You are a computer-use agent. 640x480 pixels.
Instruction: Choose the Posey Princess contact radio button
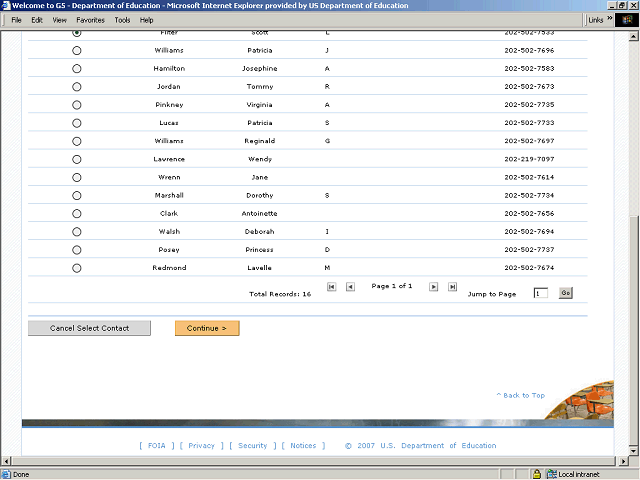[77, 250]
